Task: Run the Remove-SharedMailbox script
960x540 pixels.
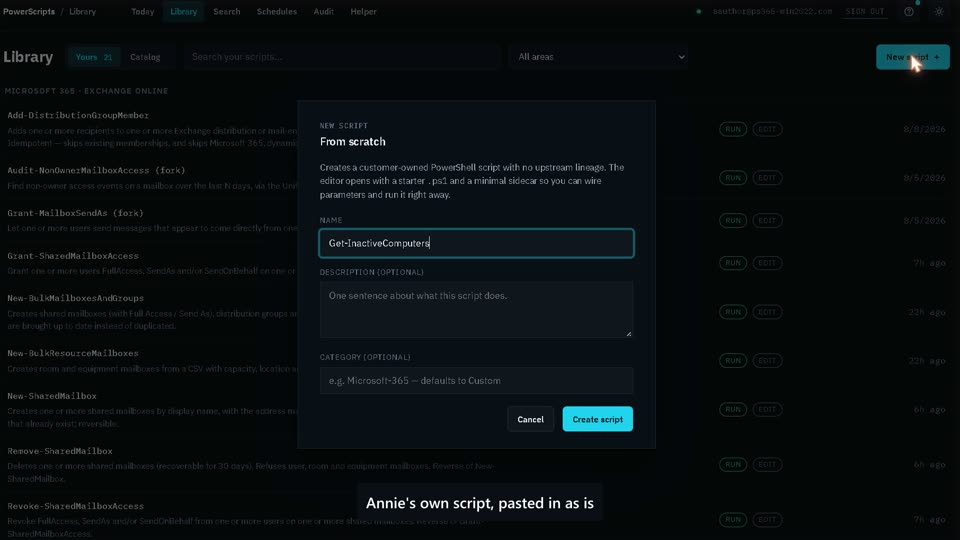Action: tap(733, 464)
